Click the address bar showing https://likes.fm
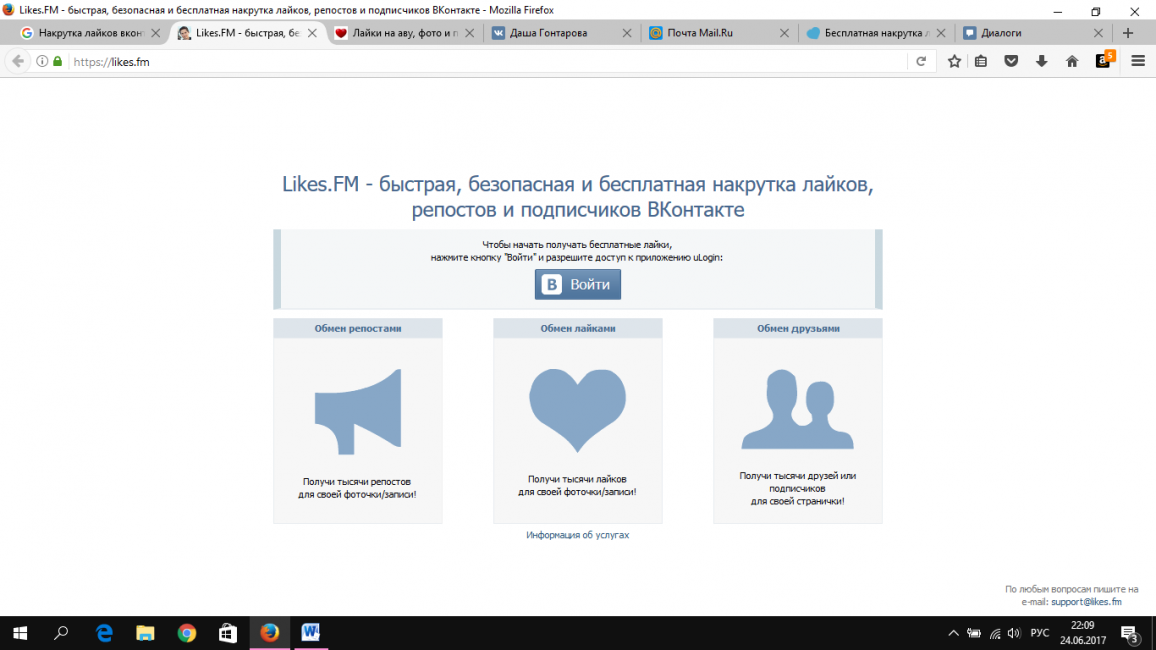The height and width of the screenshot is (650, 1156). pyautogui.click(x=487, y=62)
